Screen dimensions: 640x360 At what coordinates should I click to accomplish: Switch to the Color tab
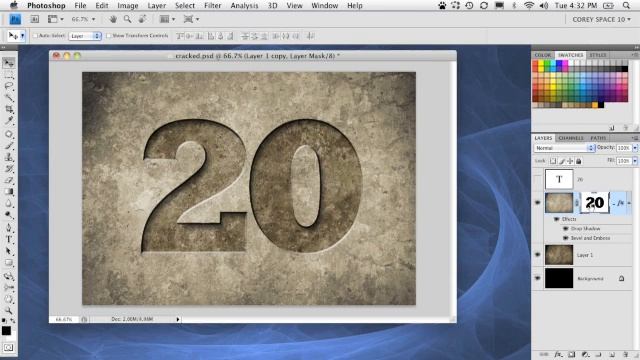click(542, 55)
